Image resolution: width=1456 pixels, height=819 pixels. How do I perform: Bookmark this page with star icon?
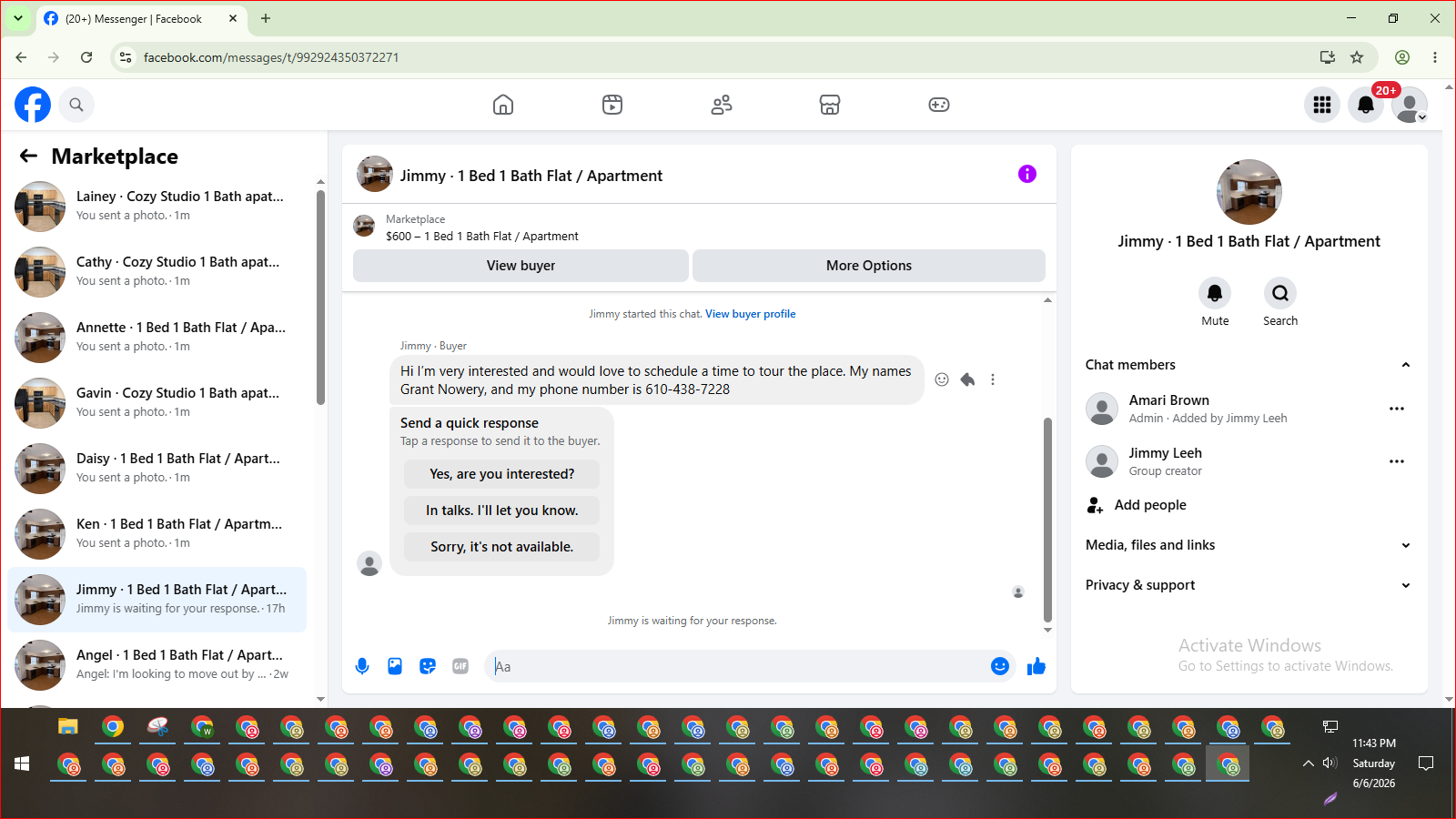pyautogui.click(x=1357, y=57)
